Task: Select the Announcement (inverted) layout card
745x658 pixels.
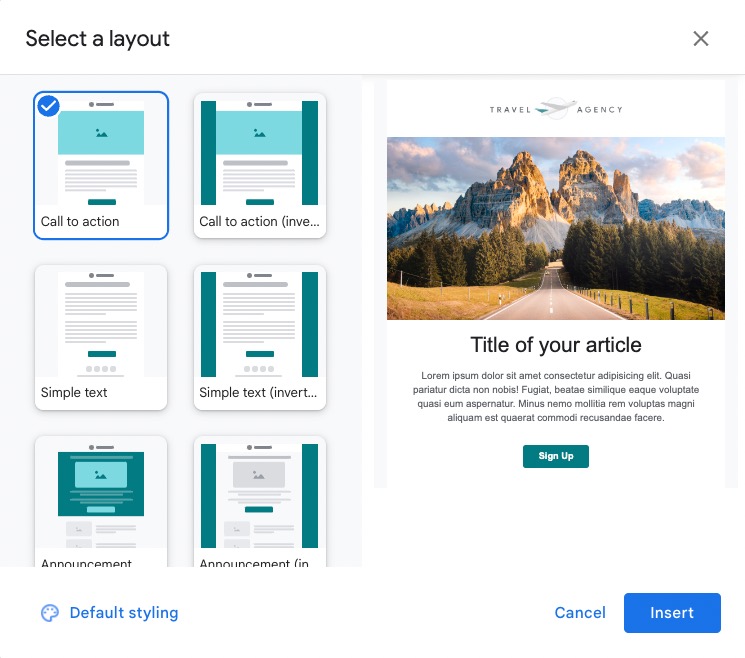Action: 260,502
